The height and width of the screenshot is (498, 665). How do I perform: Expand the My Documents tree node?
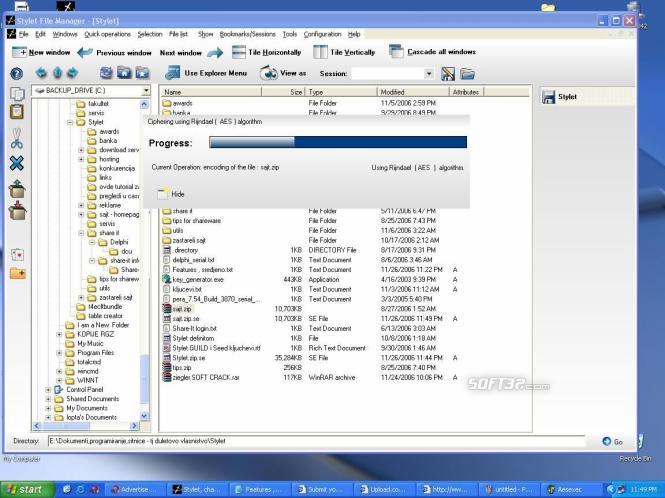[48, 408]
